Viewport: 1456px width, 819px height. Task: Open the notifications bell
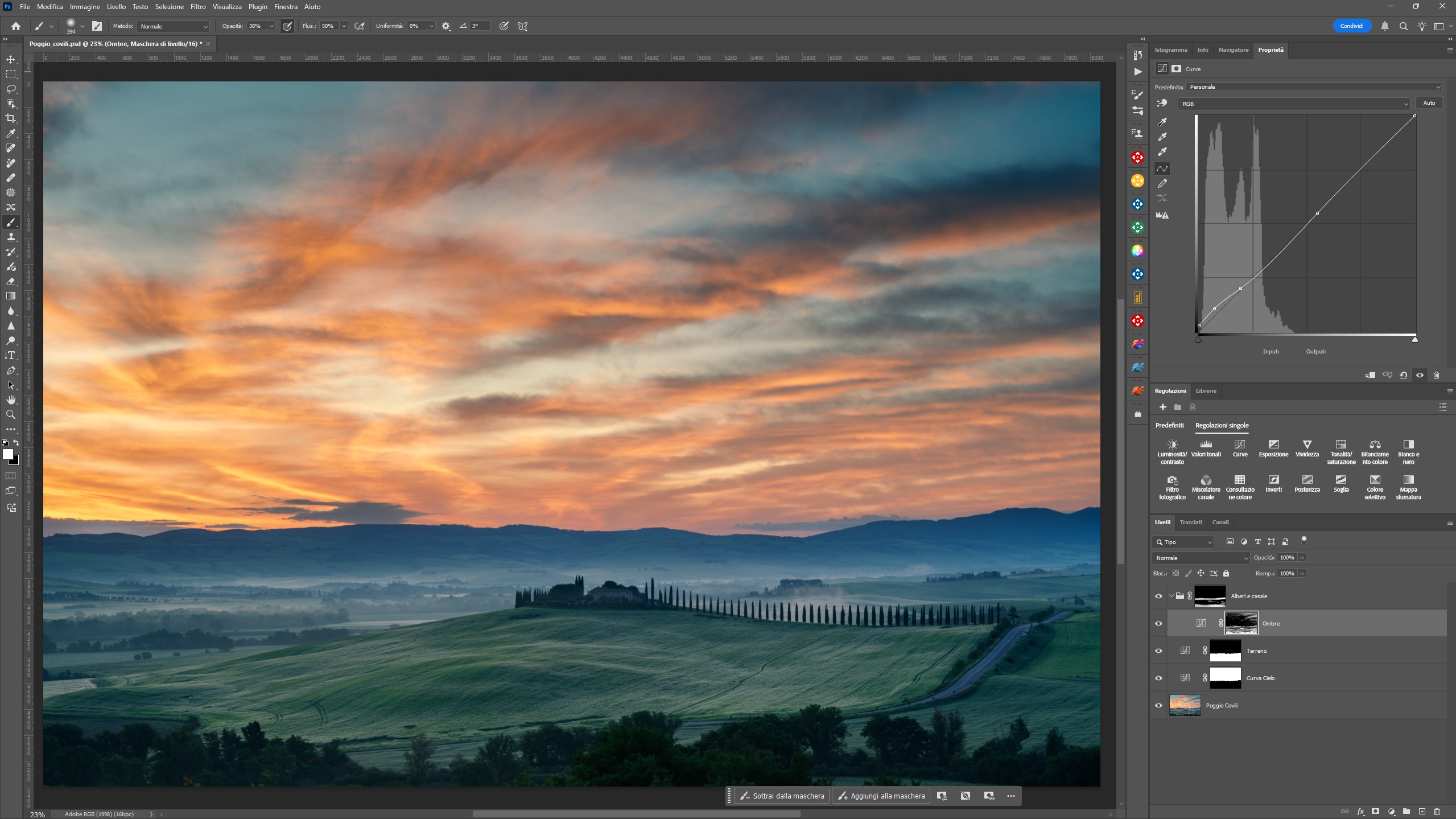click(1385, 26)
